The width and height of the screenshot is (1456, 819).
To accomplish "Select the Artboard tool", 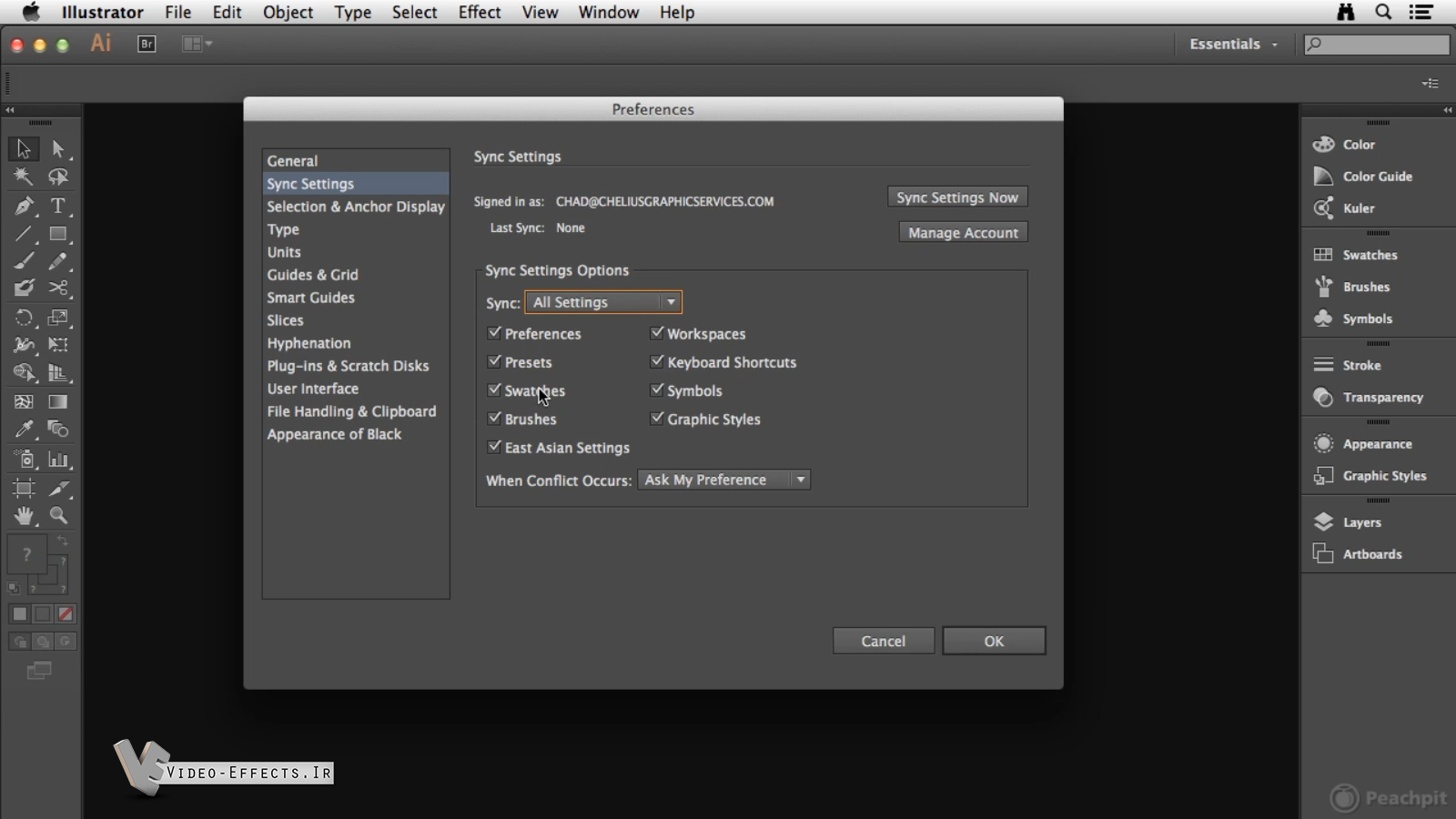I will point(24,489).
